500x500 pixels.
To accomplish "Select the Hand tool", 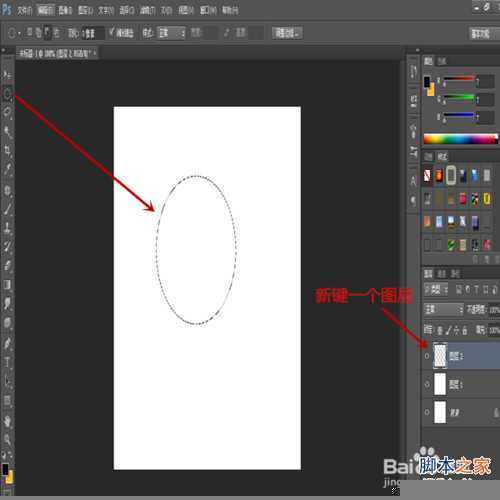I will coord(7,421).
